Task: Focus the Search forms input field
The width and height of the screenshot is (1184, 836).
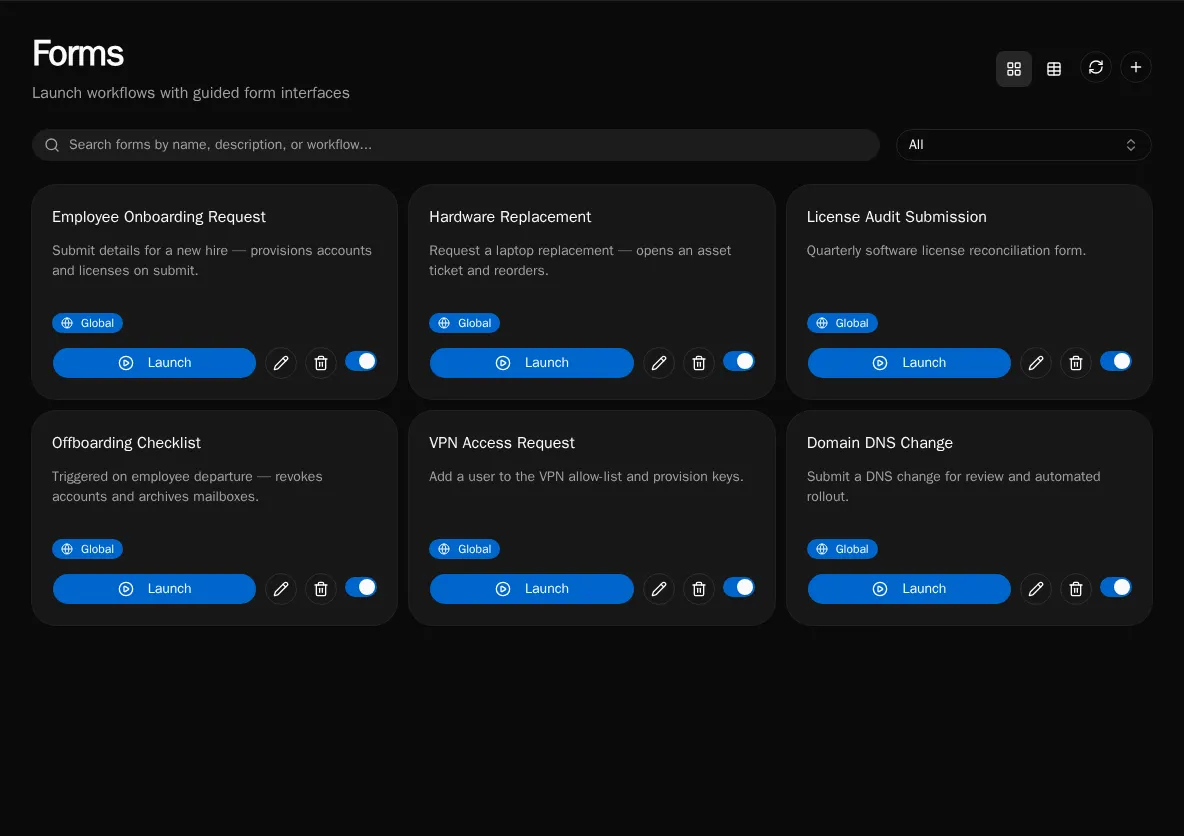Action: pyautogui.click(x=455, y=145)
